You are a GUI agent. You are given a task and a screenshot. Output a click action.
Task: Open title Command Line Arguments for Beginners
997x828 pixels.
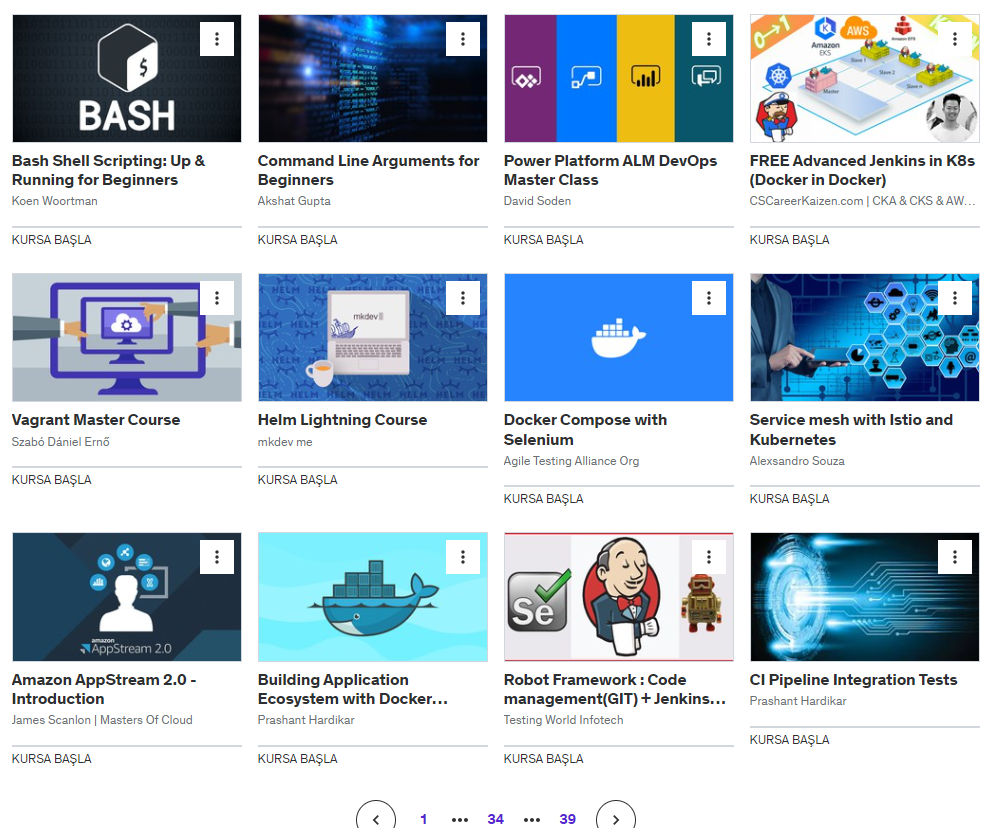point(369,170)
